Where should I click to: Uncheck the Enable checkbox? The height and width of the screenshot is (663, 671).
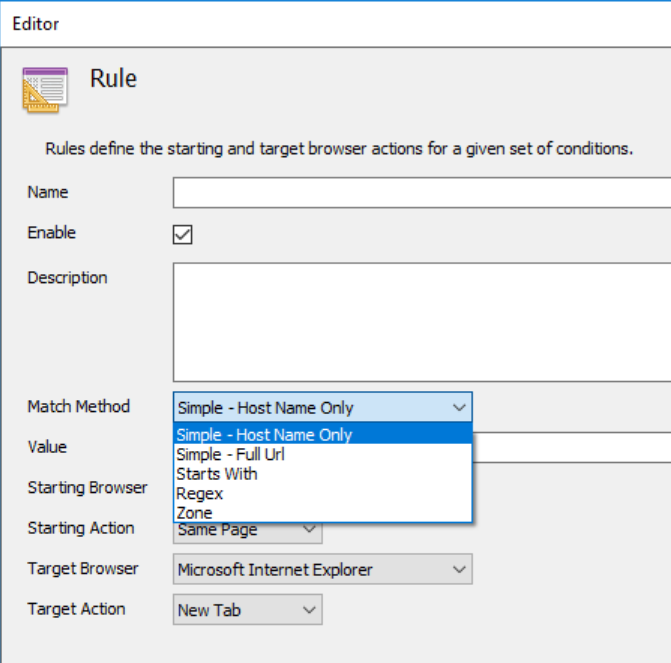pyautogui.click(x=182, y=235)
